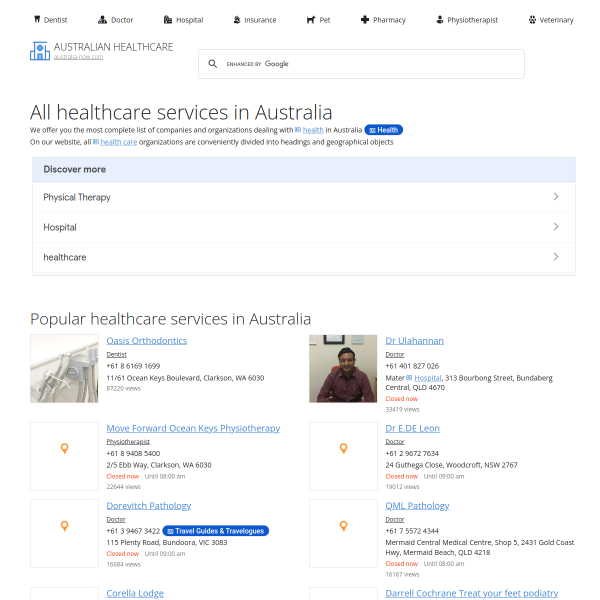Click the Physiotherapist menu label

[473, 20]
